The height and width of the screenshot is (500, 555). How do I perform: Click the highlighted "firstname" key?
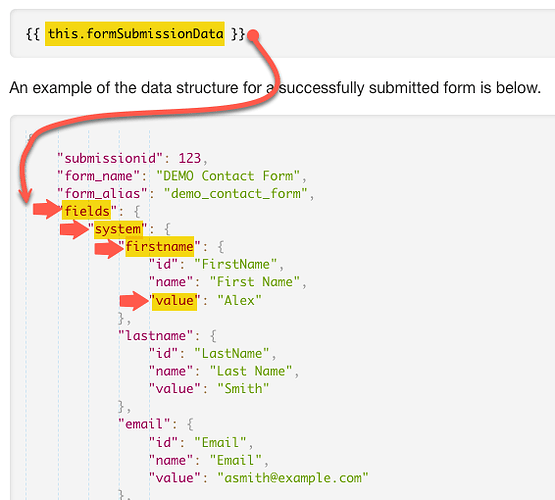point(160,246)
